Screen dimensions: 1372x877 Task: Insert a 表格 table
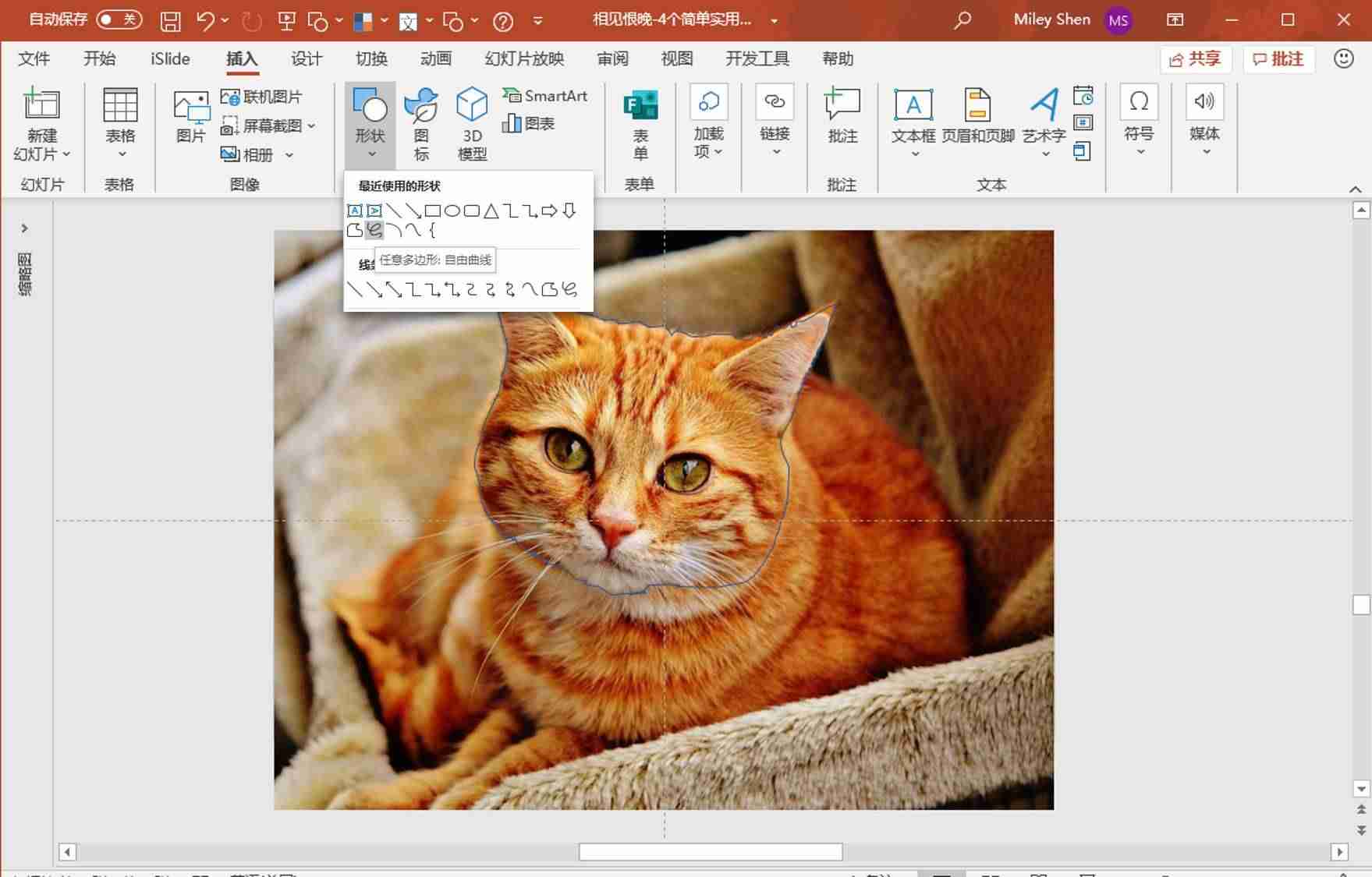(120, 122)
